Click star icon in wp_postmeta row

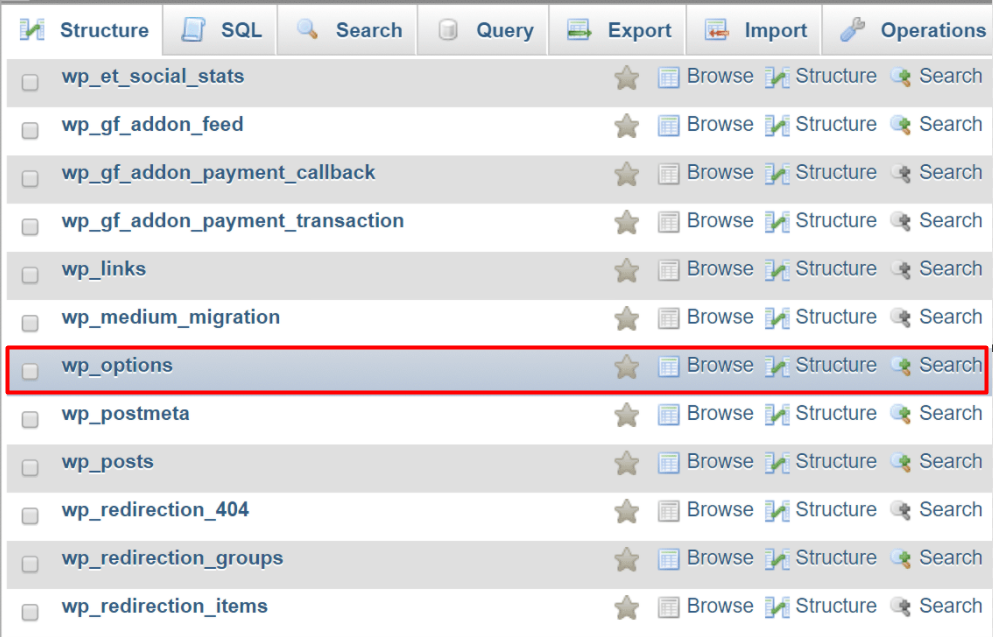click(x=626, y=415)
